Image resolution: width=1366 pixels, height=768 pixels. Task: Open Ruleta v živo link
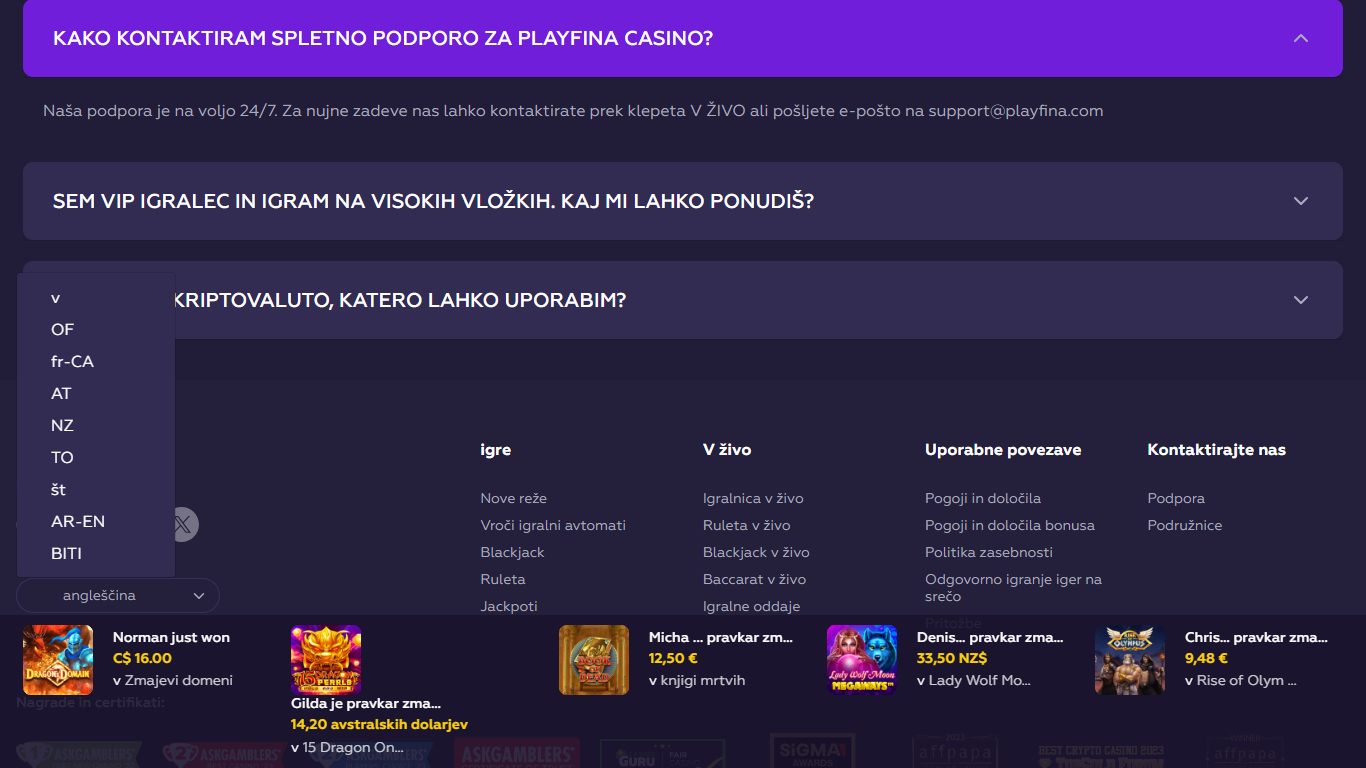click(747, 525)
